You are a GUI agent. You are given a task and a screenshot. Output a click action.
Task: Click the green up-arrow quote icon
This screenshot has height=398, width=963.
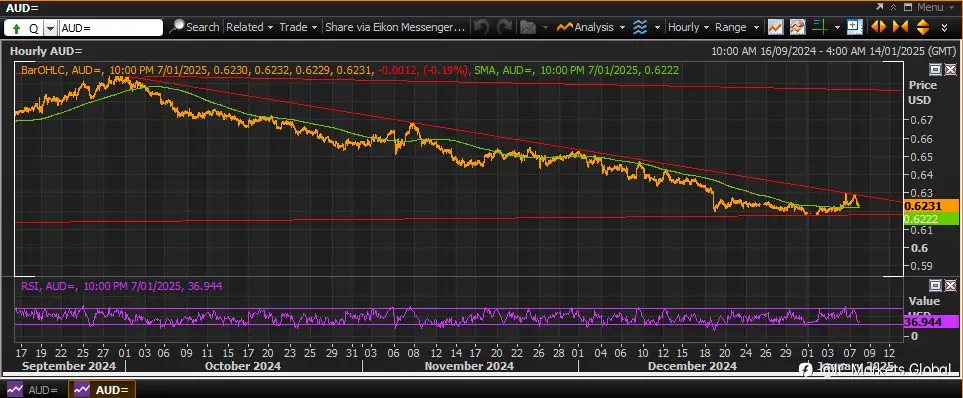click(17, 28)
